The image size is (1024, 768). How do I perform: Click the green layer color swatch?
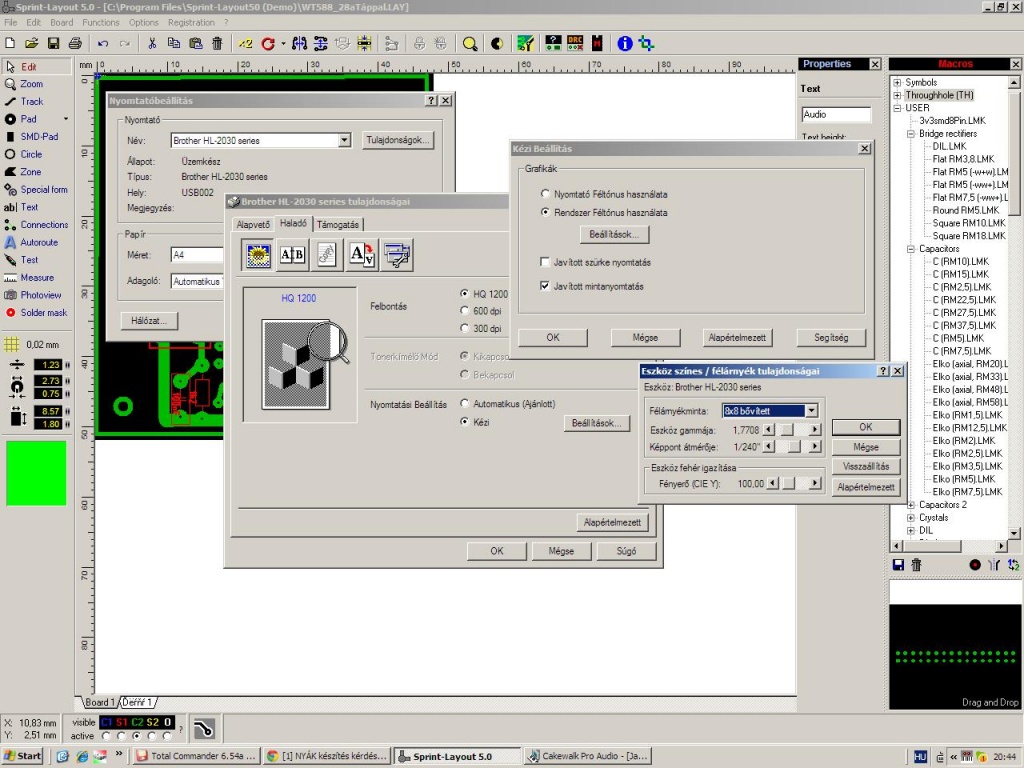(x=36, y=473)
